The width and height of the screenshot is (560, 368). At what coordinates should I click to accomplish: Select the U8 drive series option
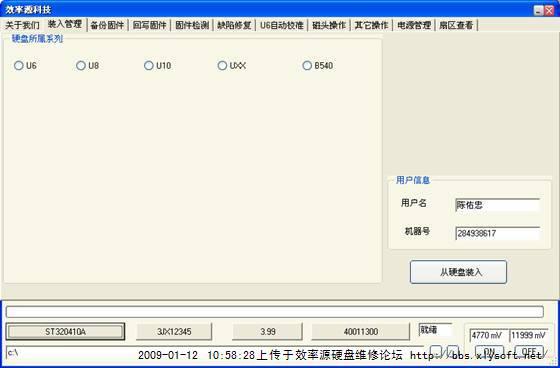pyautogui.click(x=81, y=65)
